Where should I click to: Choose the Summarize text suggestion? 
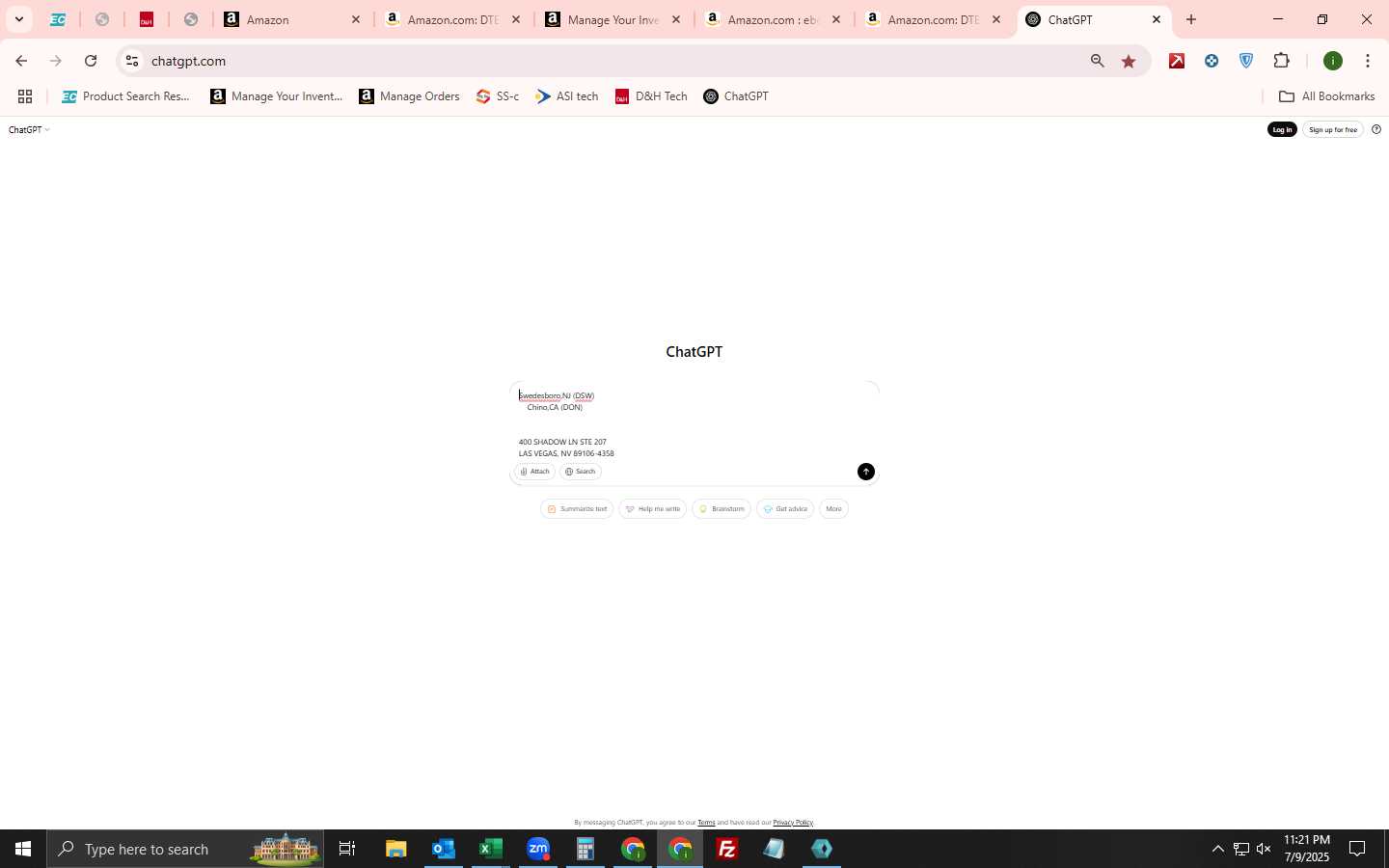(x=577, y=509)
